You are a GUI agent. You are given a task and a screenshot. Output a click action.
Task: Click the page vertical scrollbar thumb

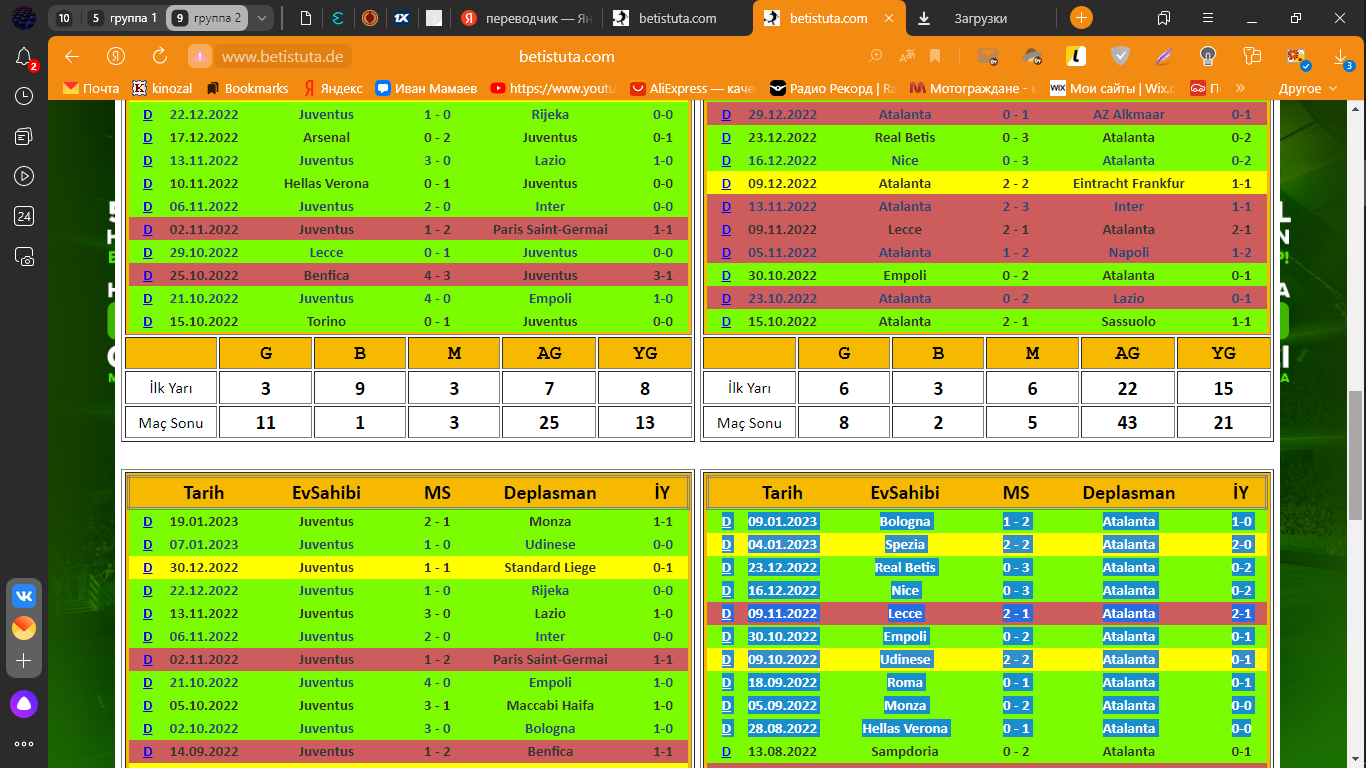point(1356,455)
